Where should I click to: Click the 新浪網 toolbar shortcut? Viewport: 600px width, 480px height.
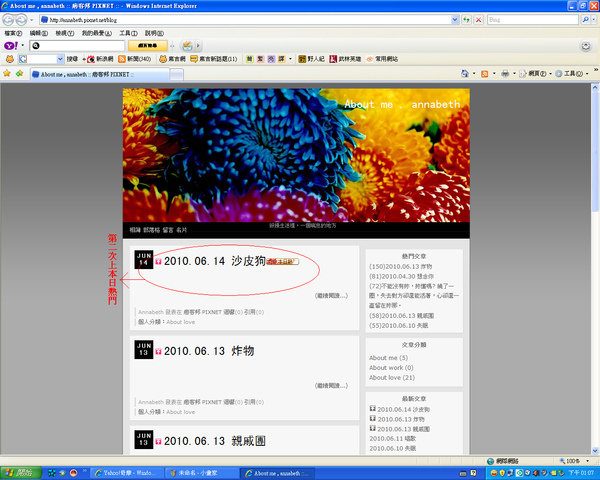(x=100, y=59)
